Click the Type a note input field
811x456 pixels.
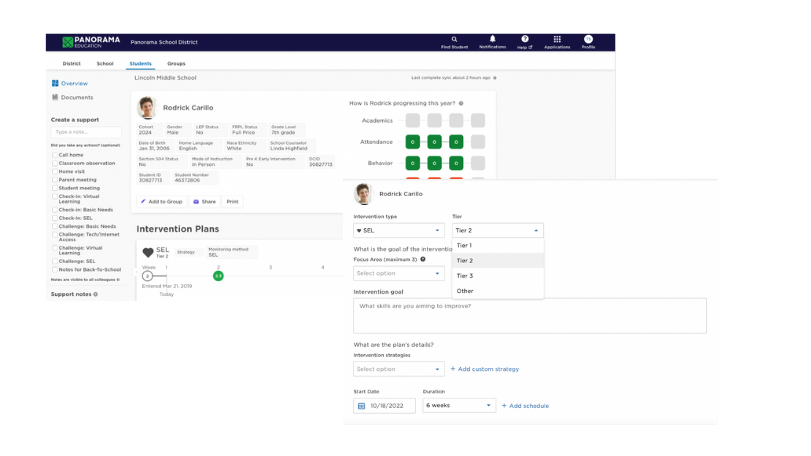(86, 132)
